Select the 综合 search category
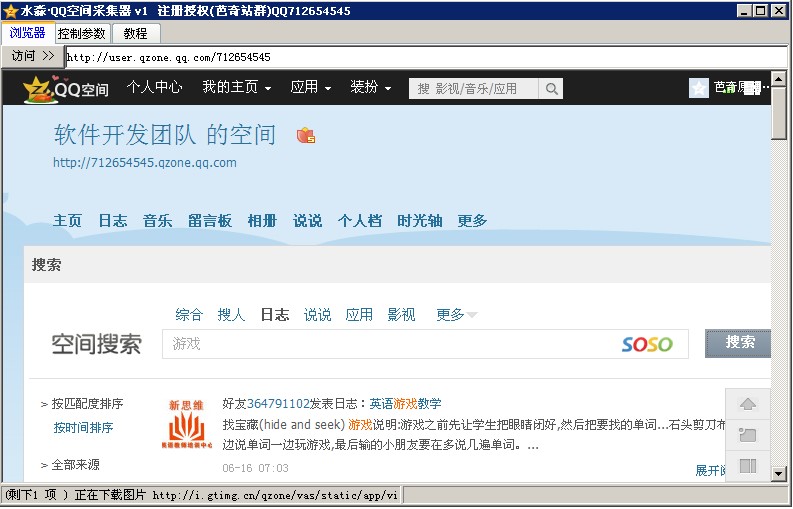 click(x=189, y=315)
